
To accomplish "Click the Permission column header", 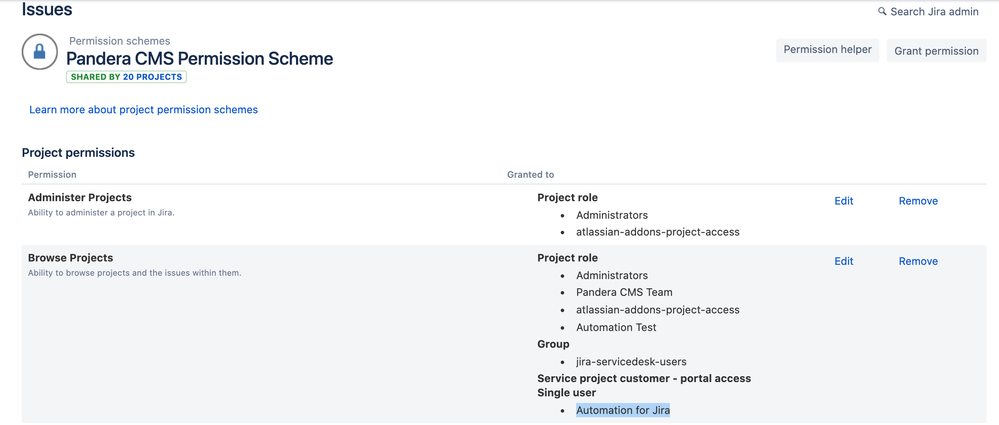I will point(52,175).
